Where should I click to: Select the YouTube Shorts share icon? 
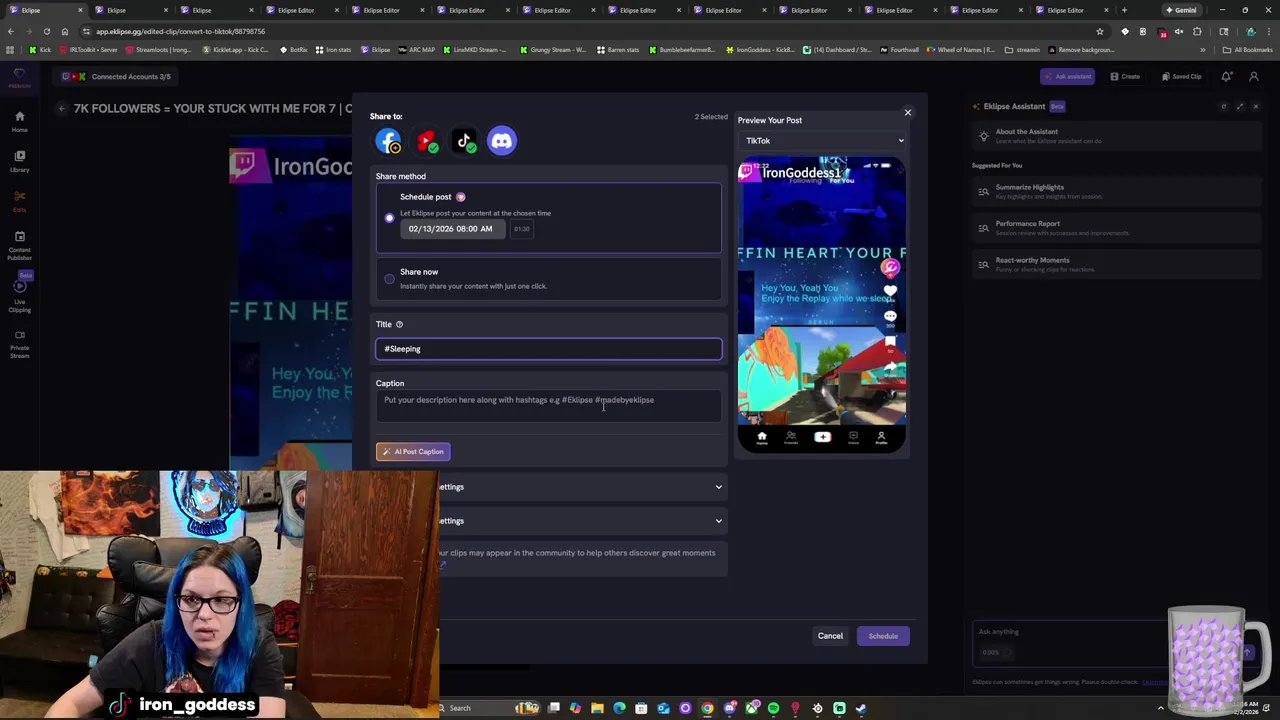[427, 141]
